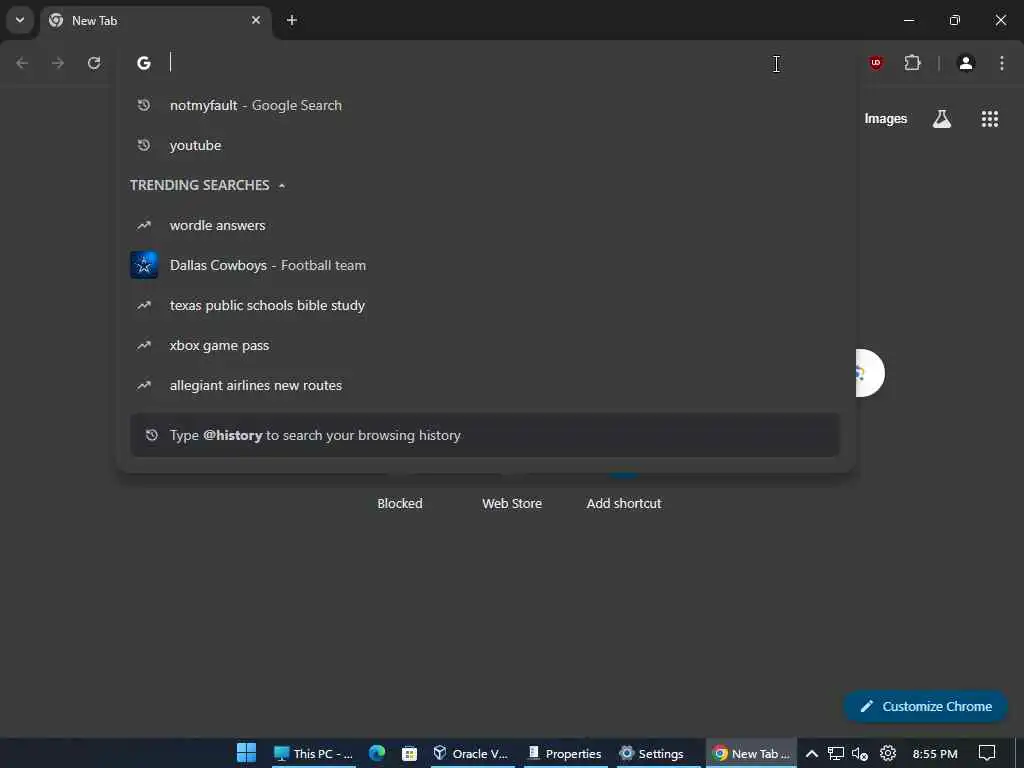Image resolution: width=1024 pixels, height=768 pixels.
Task: Open the Blocked shortcut
Action: tap(400, 504)
